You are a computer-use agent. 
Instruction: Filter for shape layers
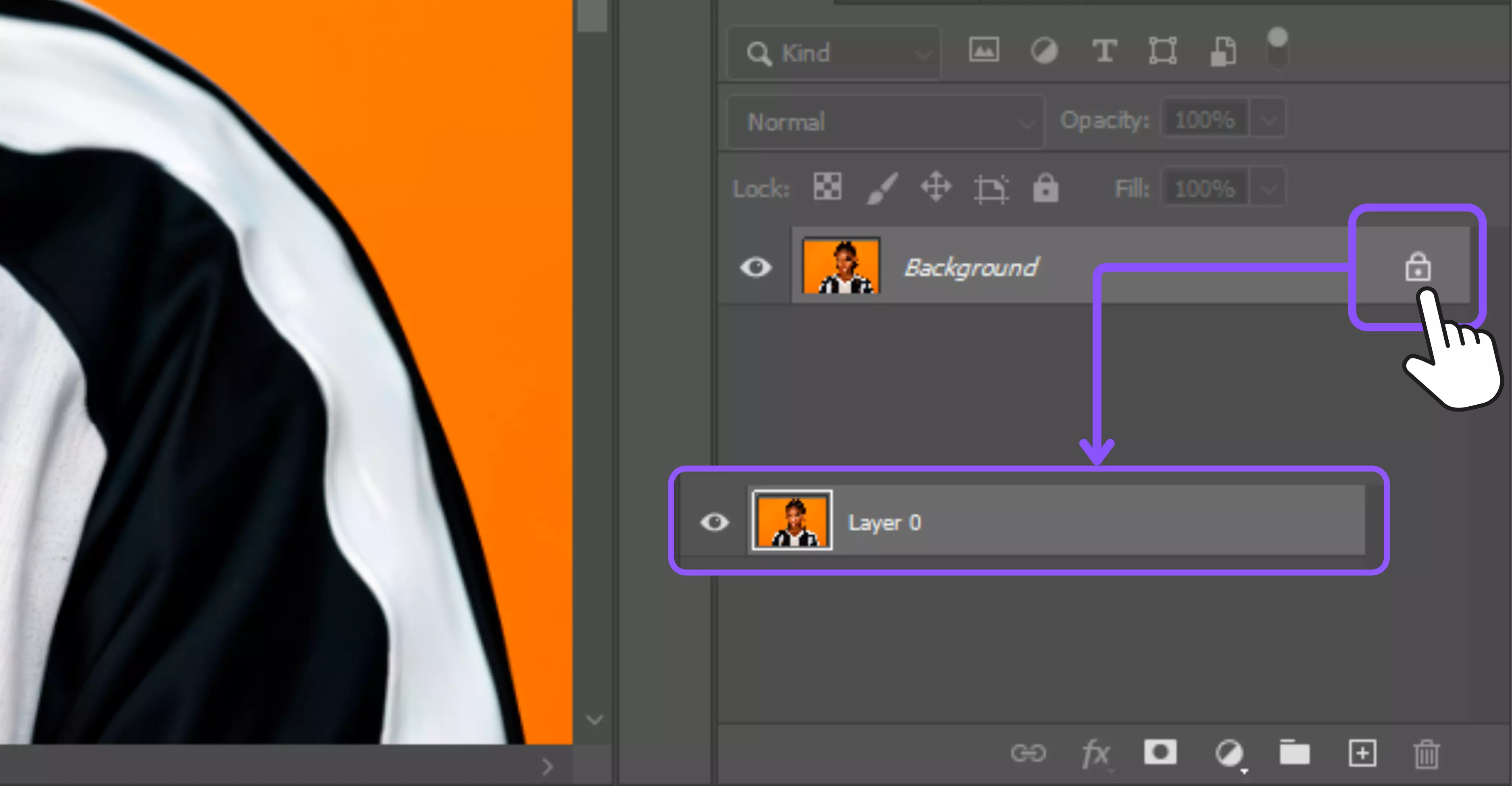click(1163, 50)
